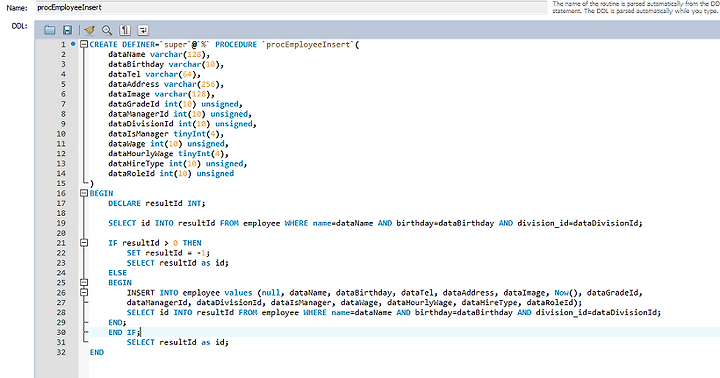Click line number 19 in the gutter
The image size is (720, 378).
point(61,223)
